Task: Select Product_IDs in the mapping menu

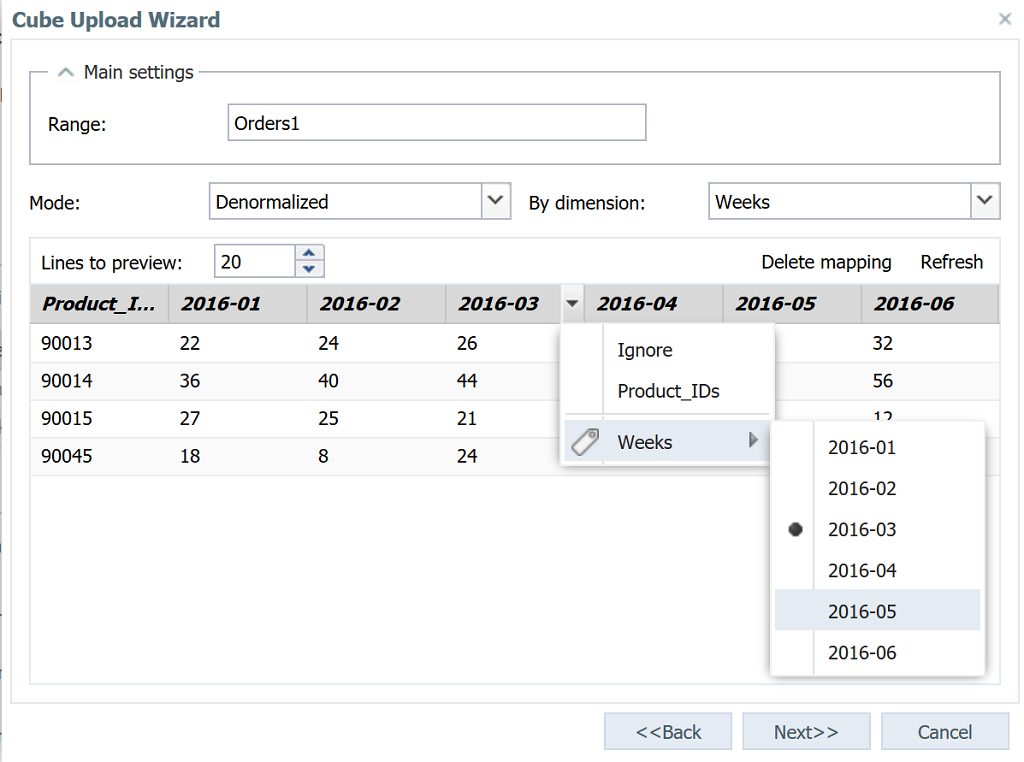Action: coord(668,391)
